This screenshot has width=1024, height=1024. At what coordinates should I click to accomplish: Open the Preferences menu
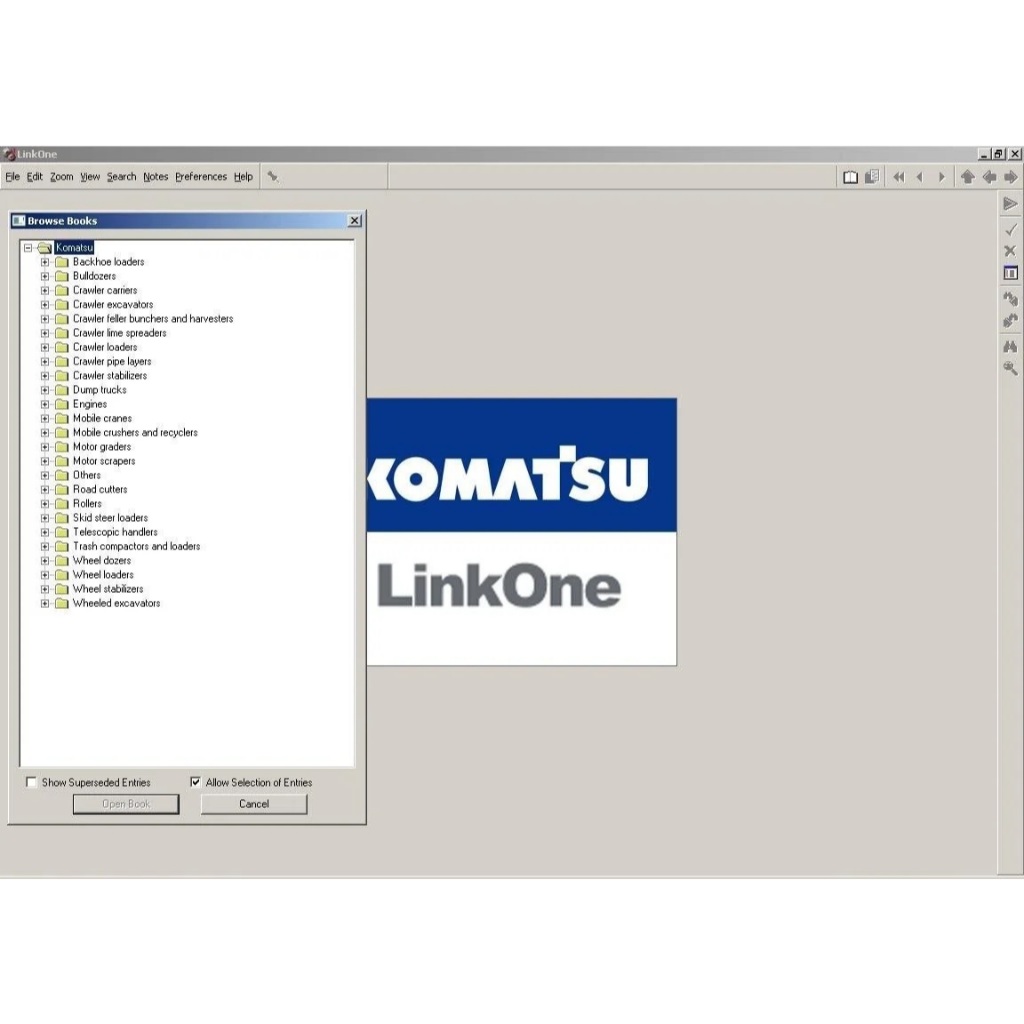pyautogui.click(x=200, y=176)
